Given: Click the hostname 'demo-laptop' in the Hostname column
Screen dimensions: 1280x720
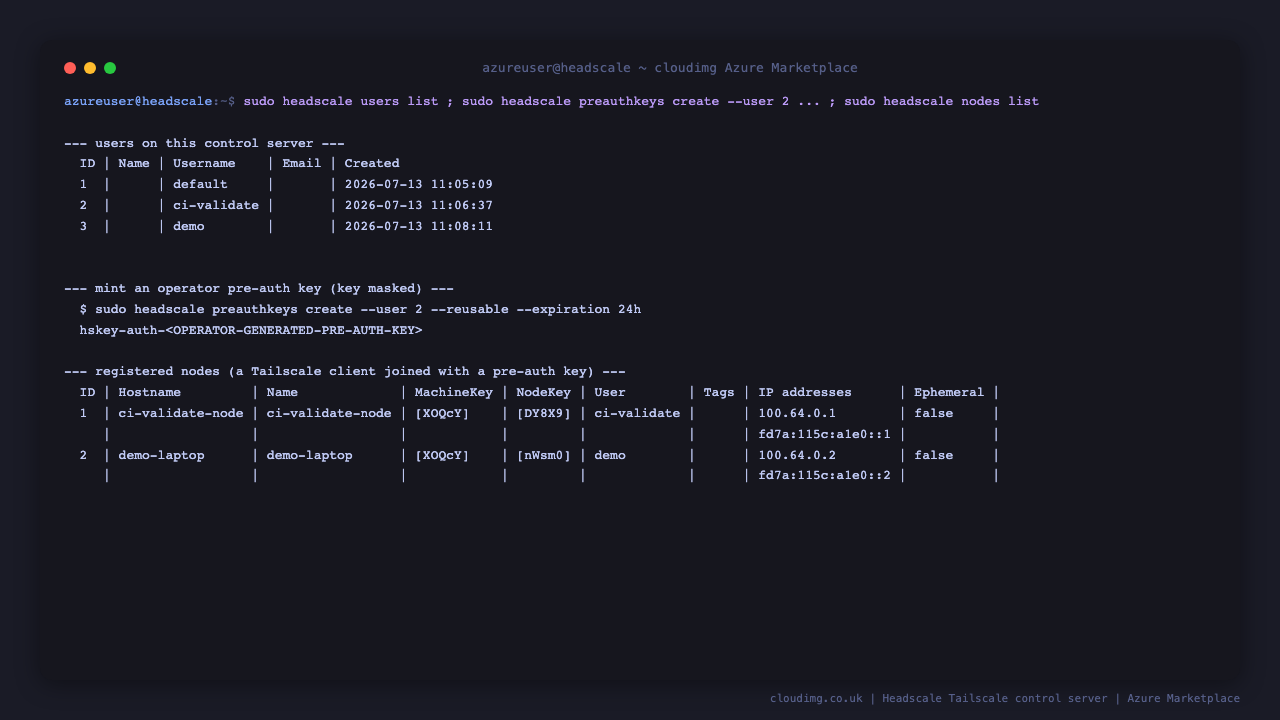Looking at the screenshot, I should [161, 455].
